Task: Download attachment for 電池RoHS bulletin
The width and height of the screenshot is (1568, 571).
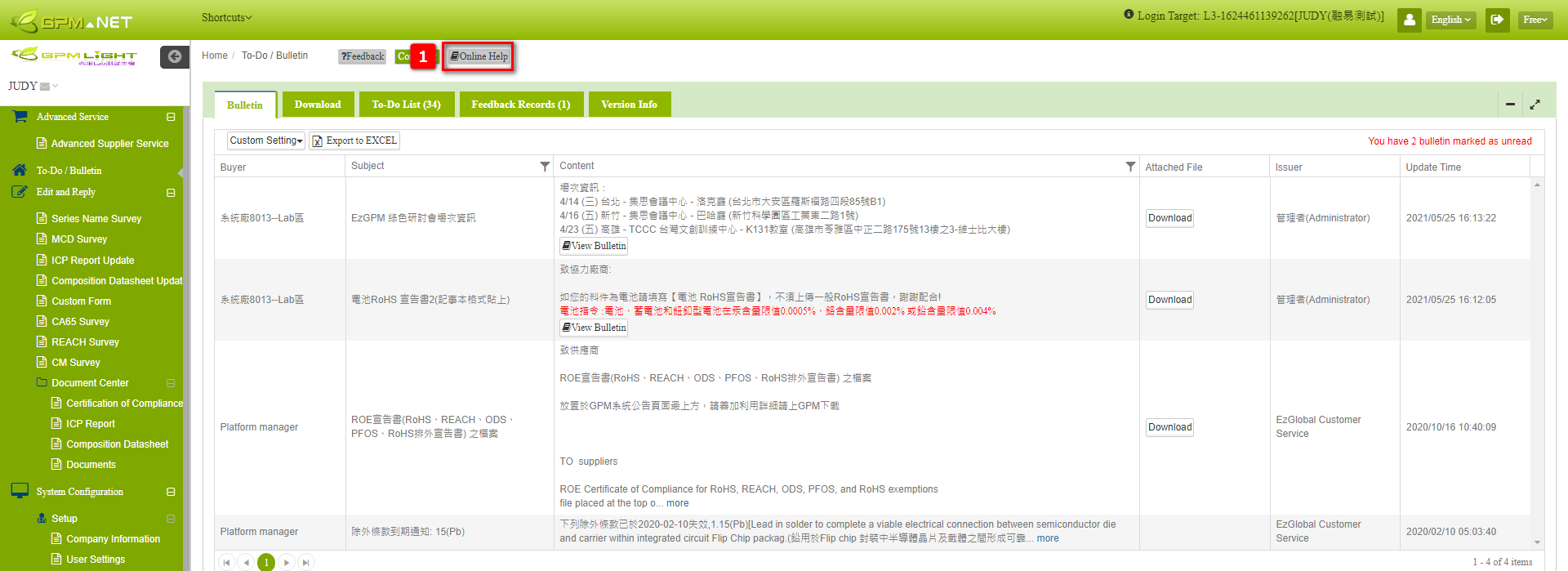Action: pyautogui.click(x=1169, y=300)
